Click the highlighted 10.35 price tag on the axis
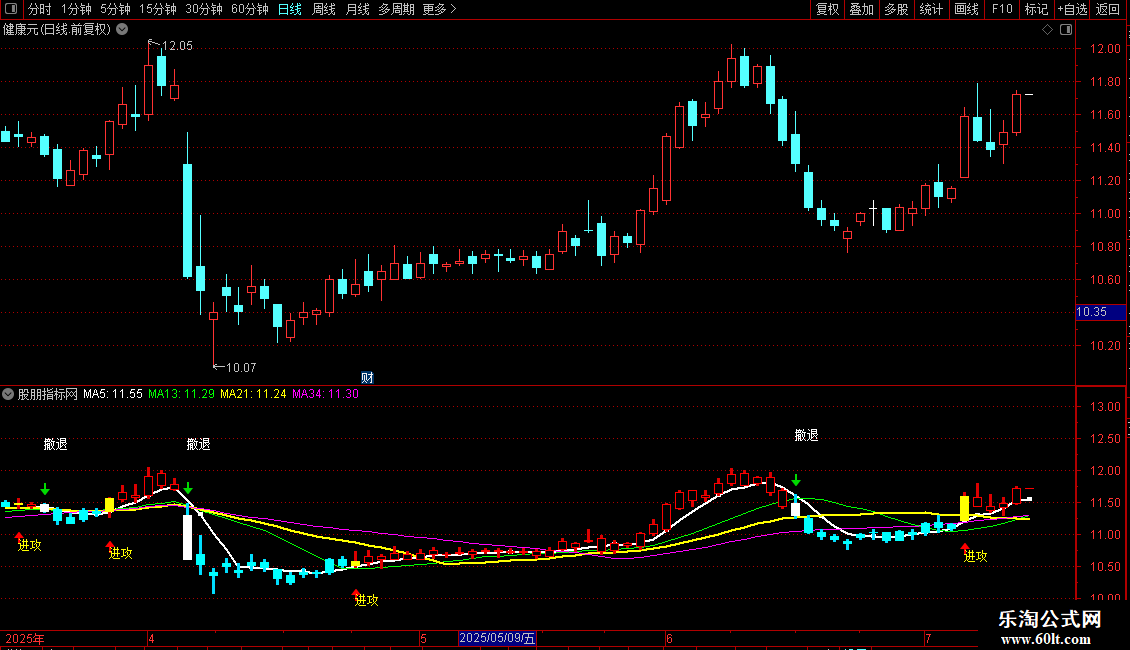This screenshot has width=1130, height=650. point(1100,312)
